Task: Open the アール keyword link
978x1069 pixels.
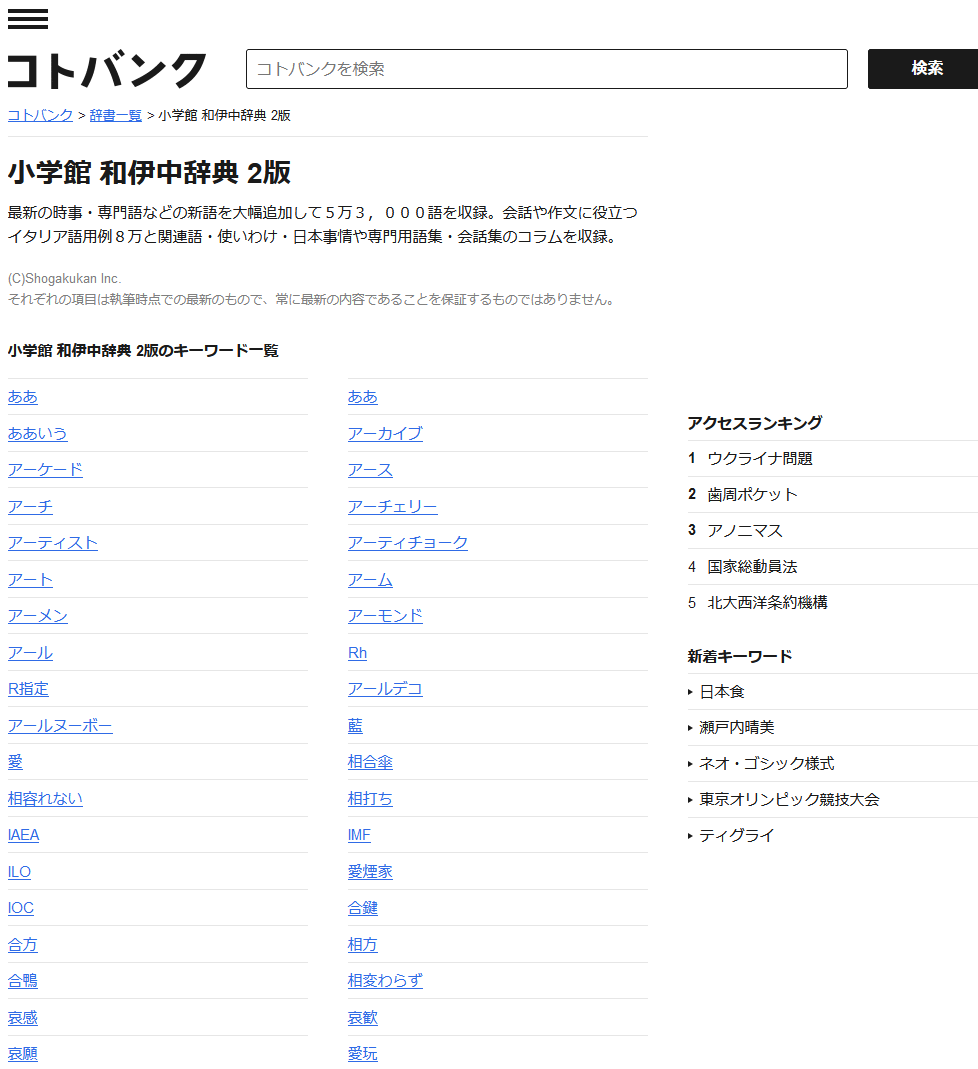Action: [x=30, y=652]
